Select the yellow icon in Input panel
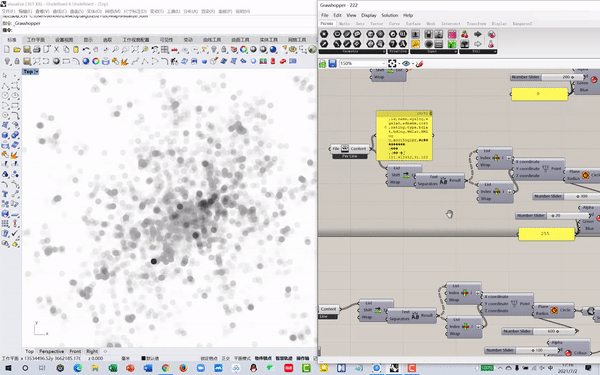Screen dimensions: 600x375 (x=416, y=44)
